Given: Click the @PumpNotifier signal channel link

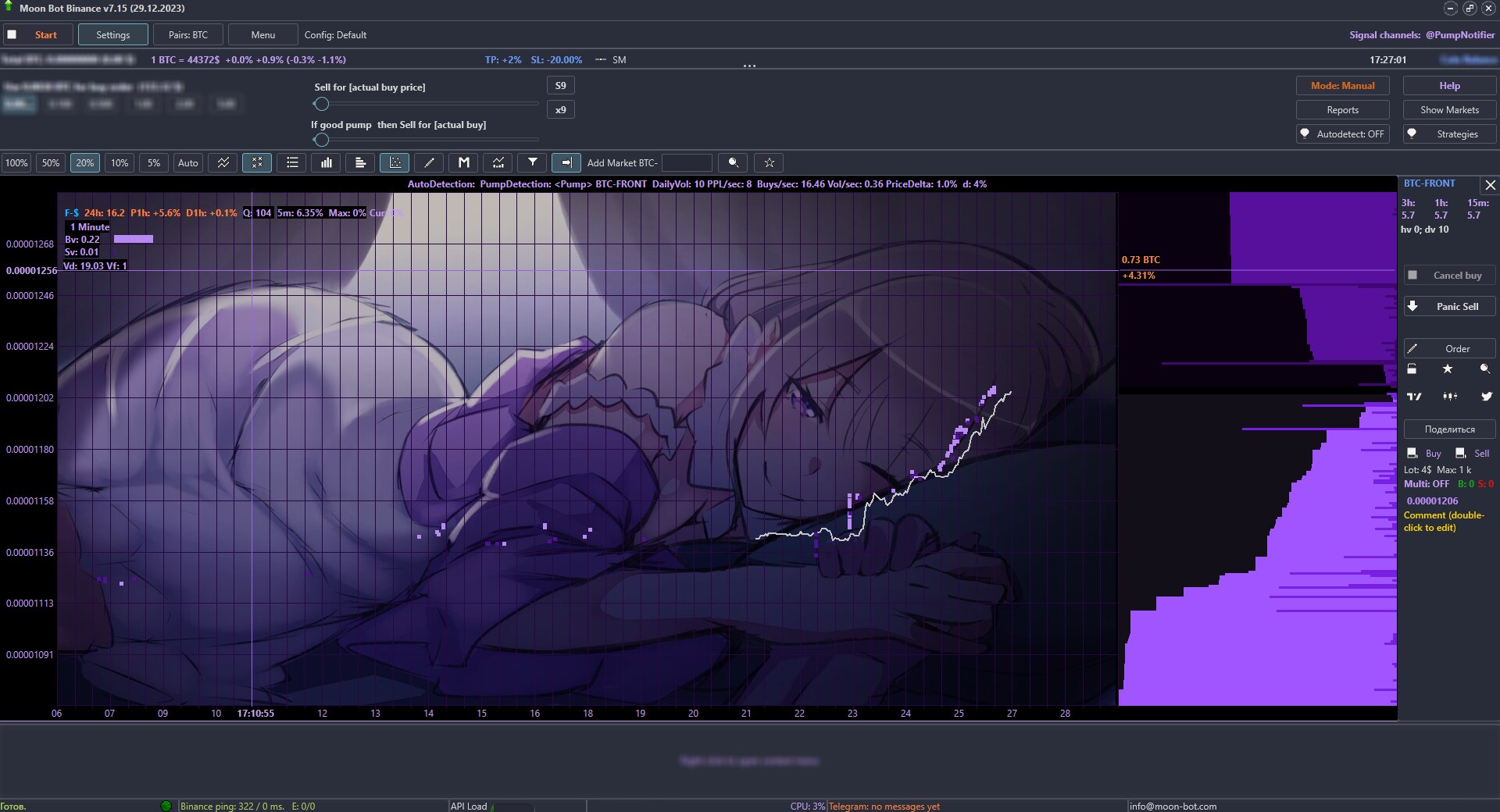Looking at the screenshot, I should tap(1459, 35).
